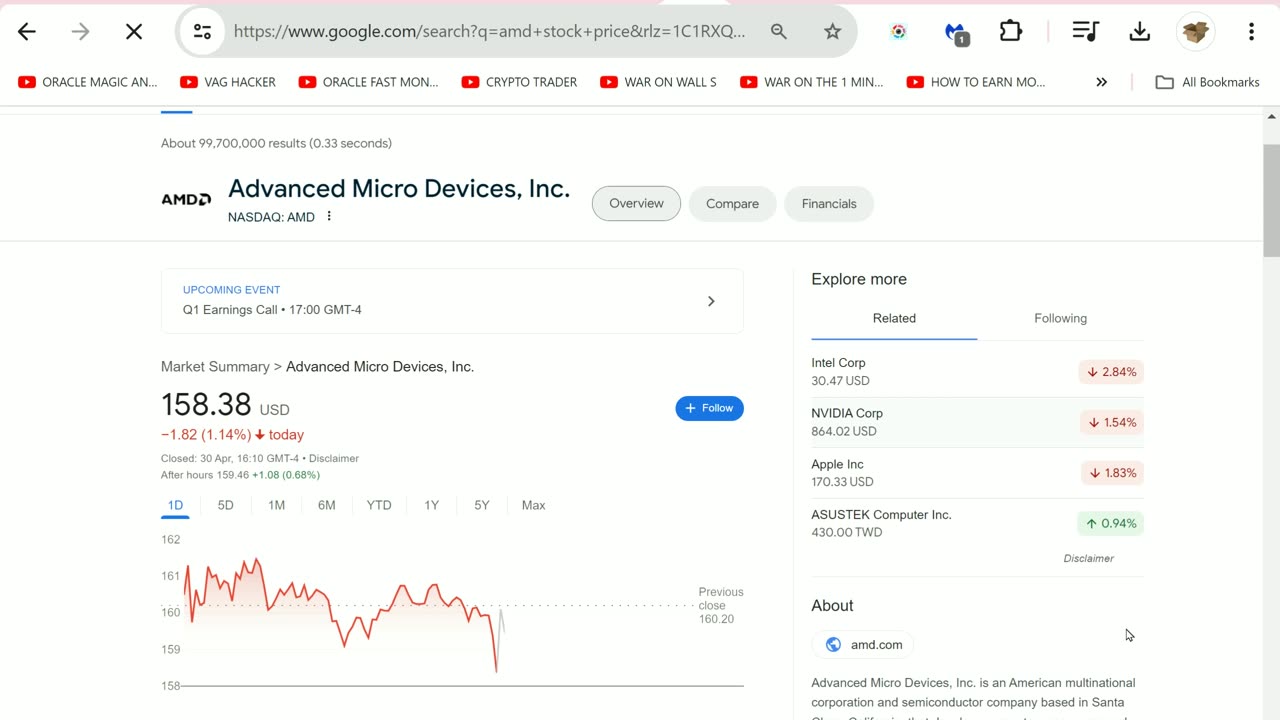Select the 1D chart range
1280x720 pixels.
(175, 505)
